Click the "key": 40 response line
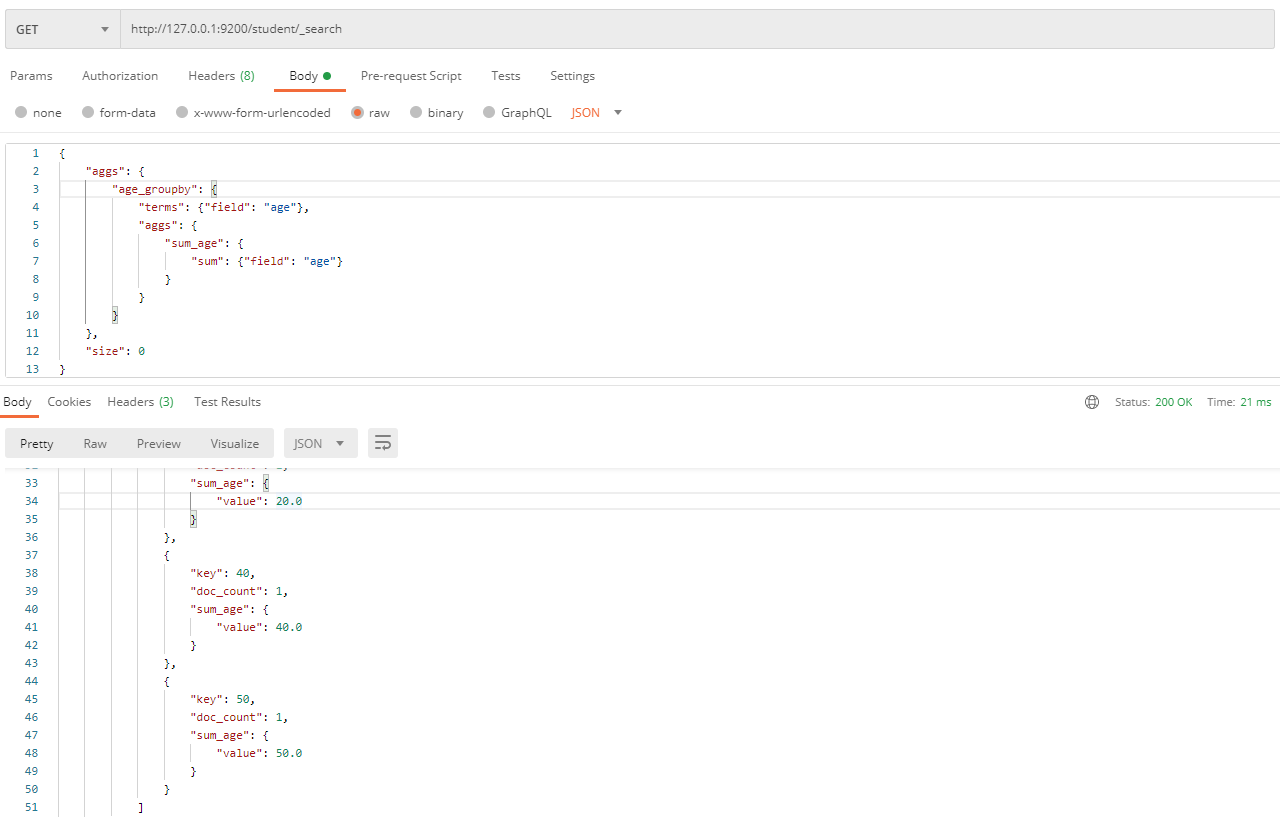Image resolution: width=1280 pixels, height=817 pixels. click(x=224, y=573)
